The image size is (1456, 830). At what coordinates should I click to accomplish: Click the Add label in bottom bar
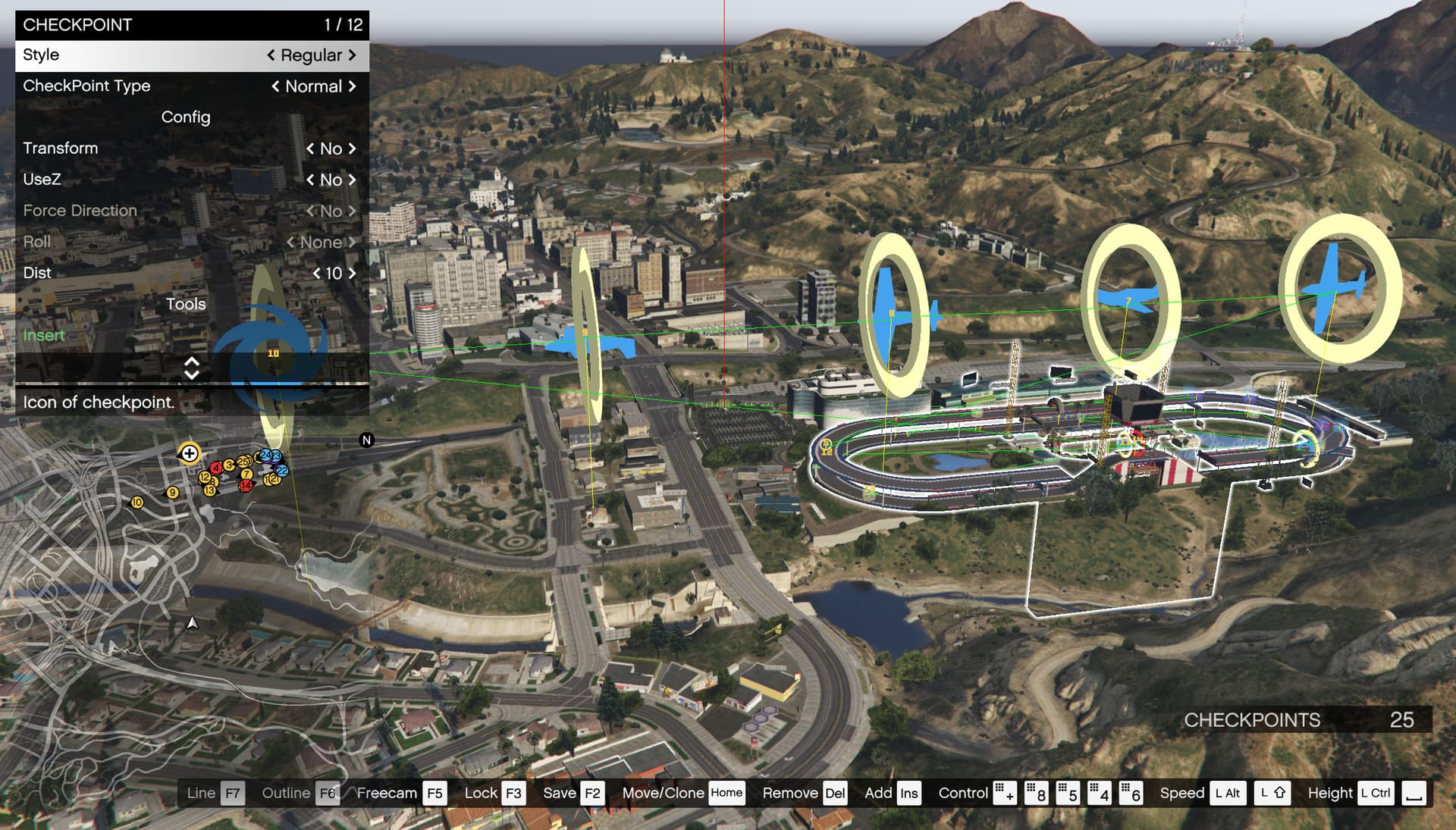878,793
